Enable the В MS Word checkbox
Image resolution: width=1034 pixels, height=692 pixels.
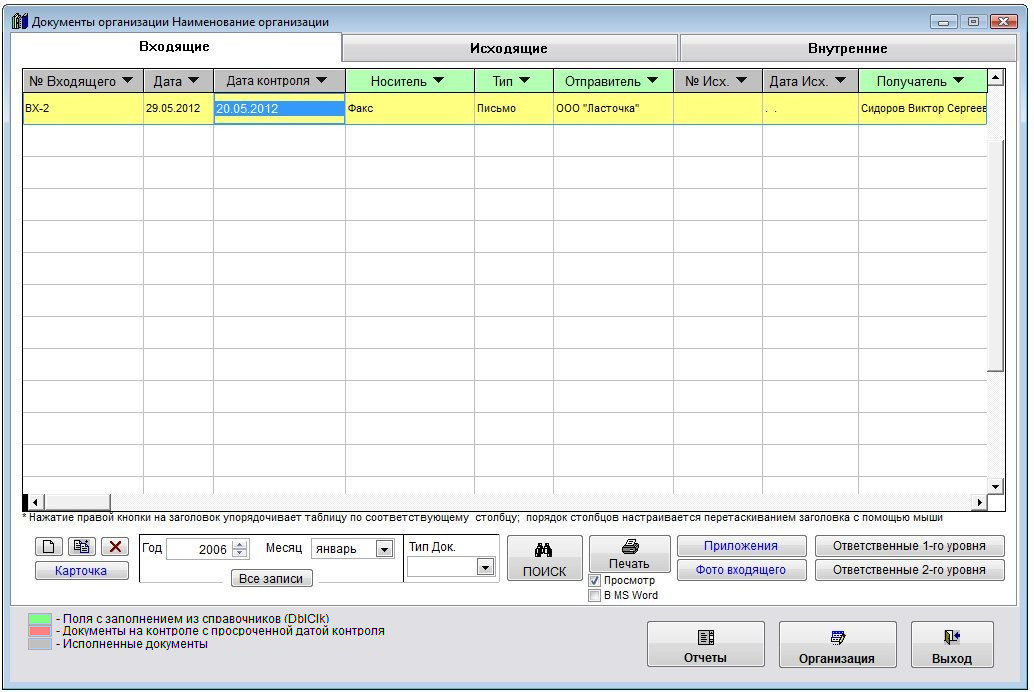[595, 595]
